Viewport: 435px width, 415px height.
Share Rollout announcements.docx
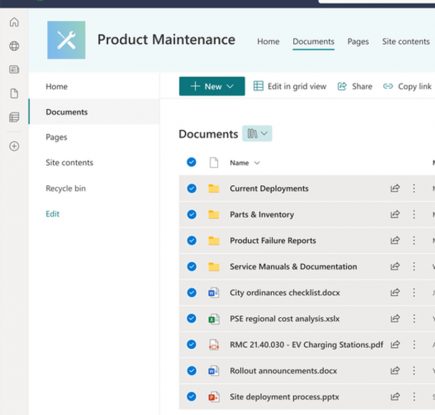pos(395,371)
